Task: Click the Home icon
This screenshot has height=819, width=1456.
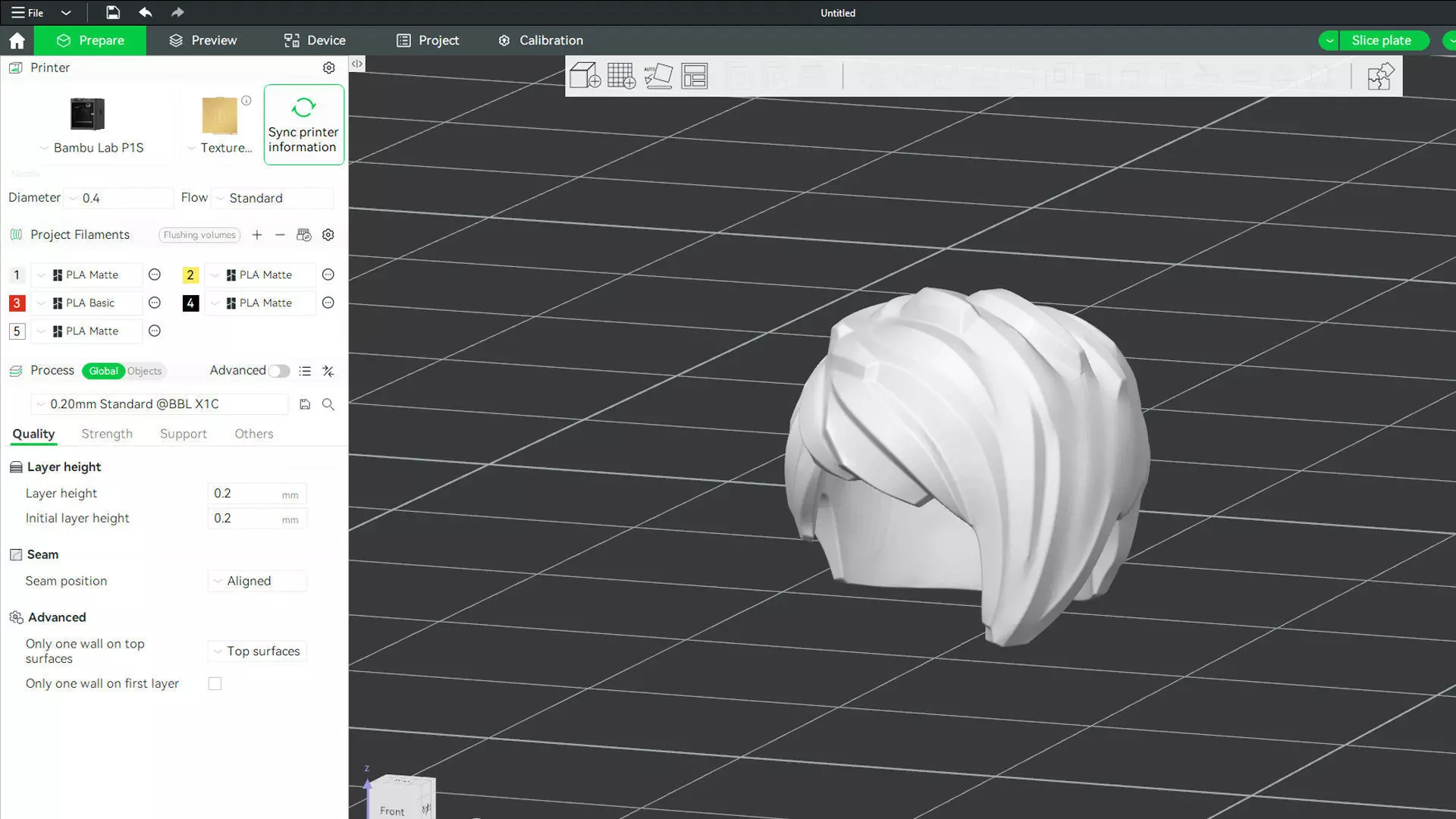Action: 17,40
